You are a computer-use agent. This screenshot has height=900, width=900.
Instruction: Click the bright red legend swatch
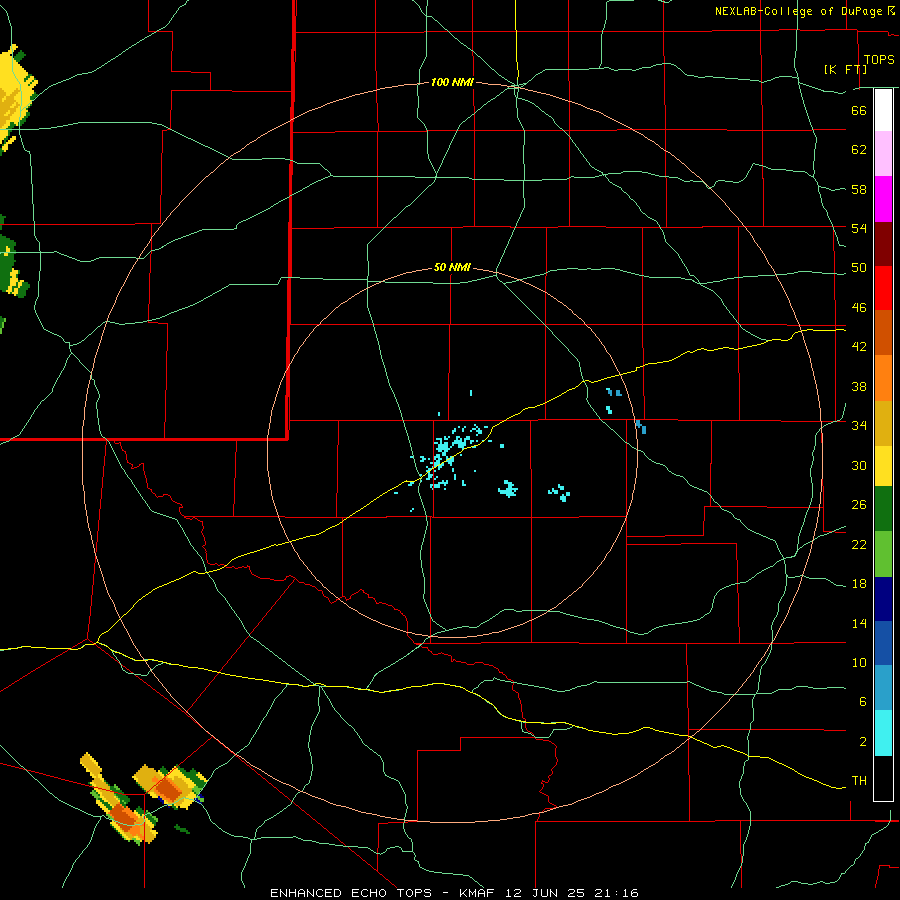click(883, 288)
